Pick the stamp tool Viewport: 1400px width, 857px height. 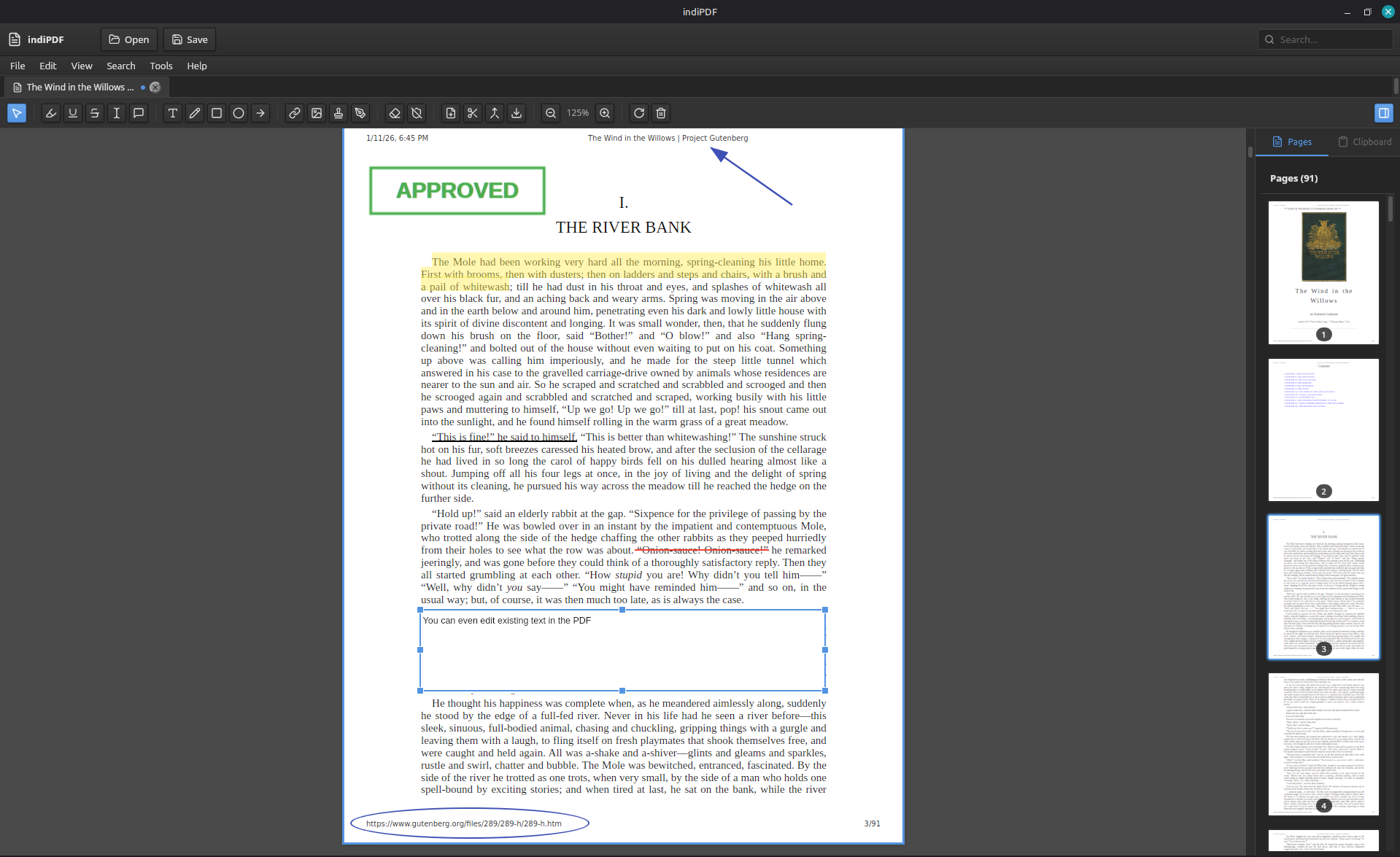coord(339,113)
